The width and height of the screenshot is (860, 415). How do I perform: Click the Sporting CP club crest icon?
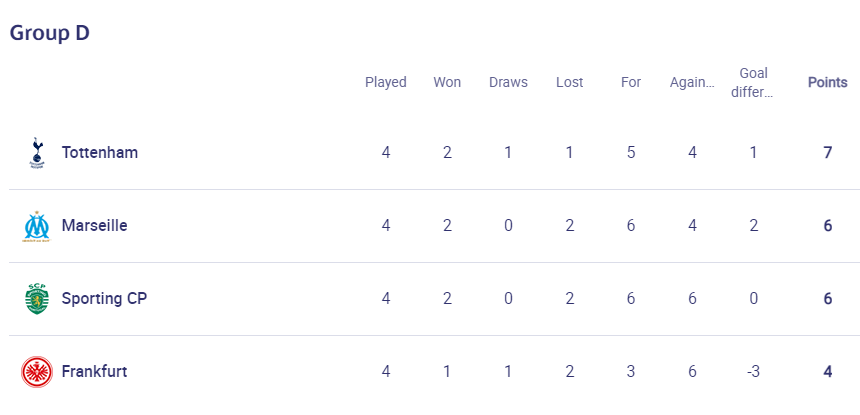coord(37,299)
